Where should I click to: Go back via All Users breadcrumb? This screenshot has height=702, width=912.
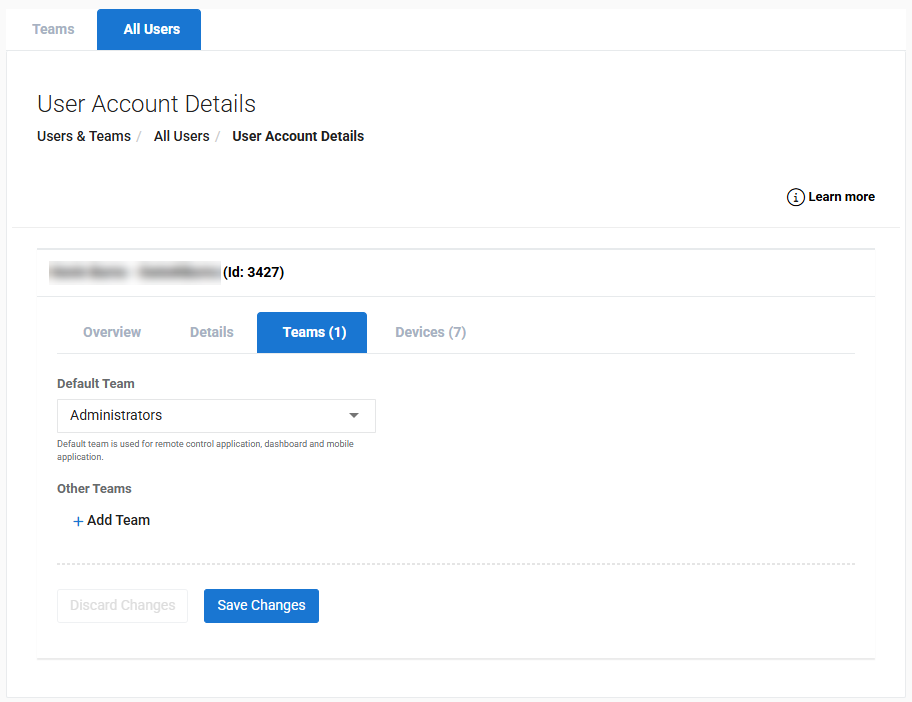point(181,136)
